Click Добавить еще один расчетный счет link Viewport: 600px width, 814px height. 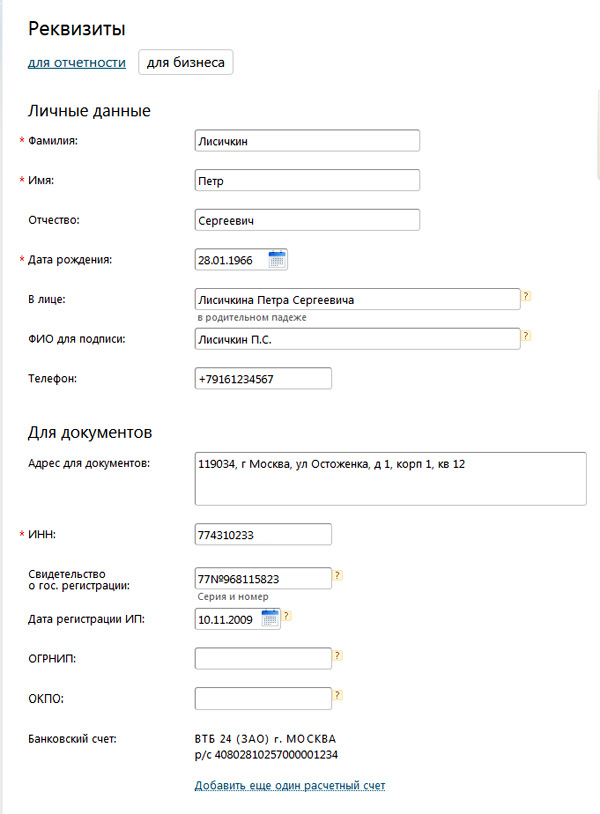click(290, 786)
